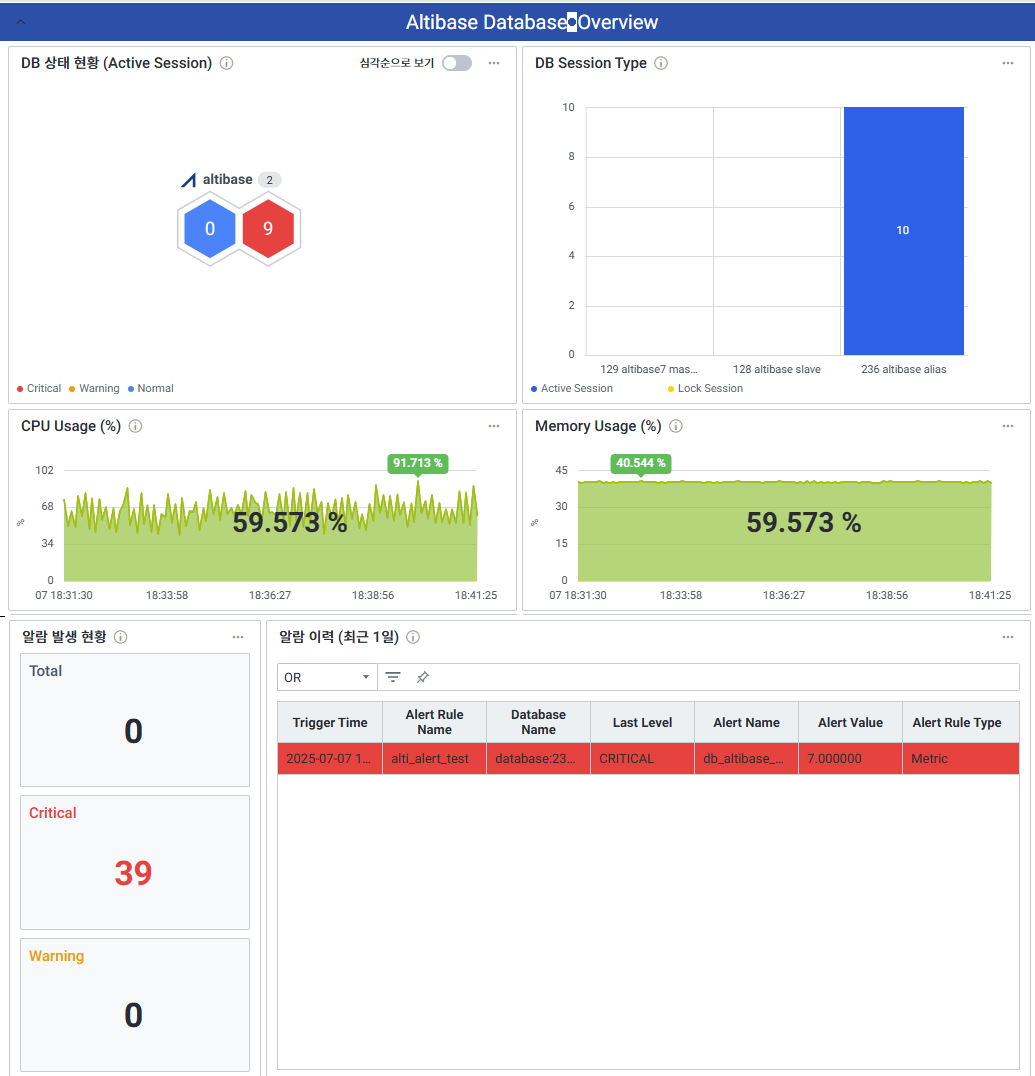Collapse the Altibase Database Overview header chevron
The width and height of the screenshot is (1035, 1076).
(x=21, y=22)
